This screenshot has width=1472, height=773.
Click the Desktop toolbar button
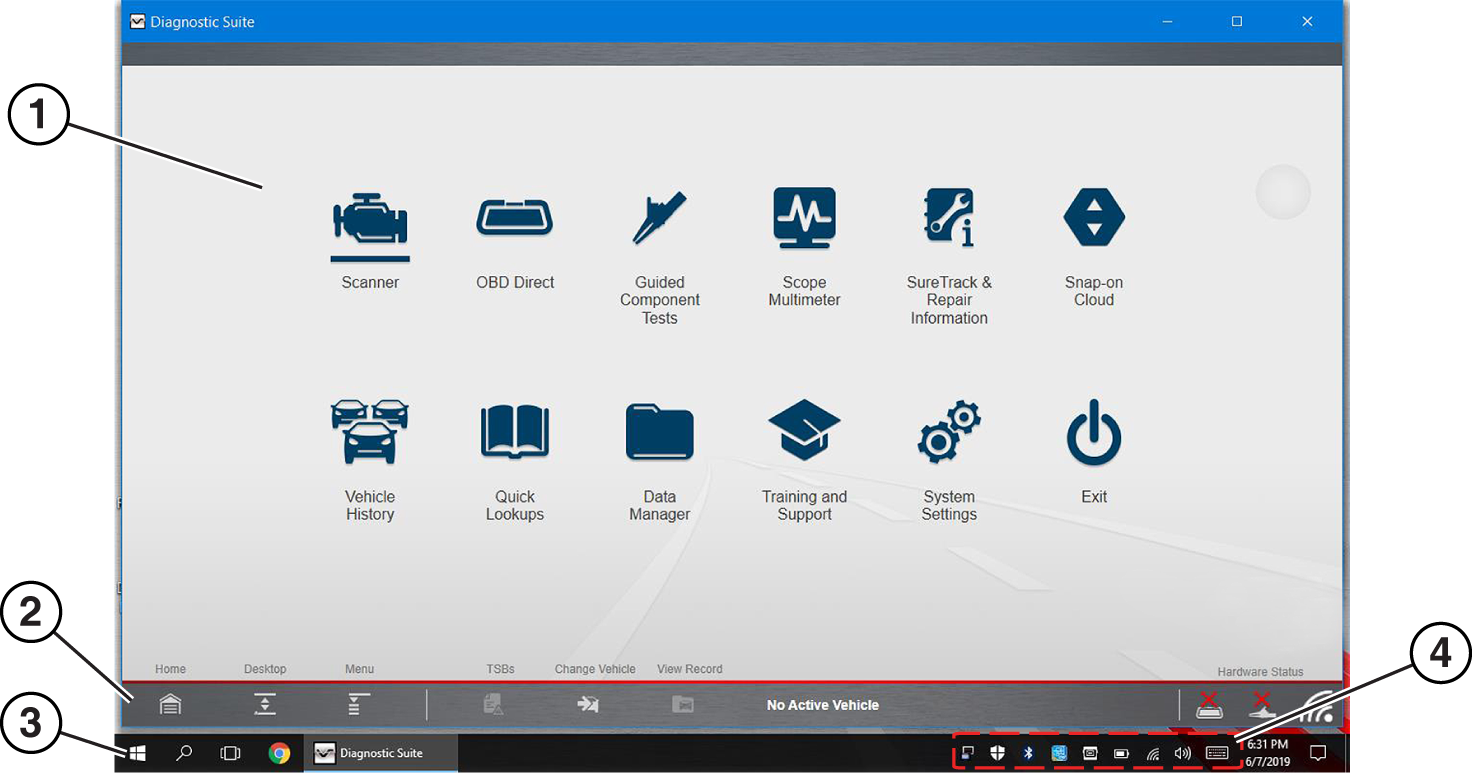264,704
